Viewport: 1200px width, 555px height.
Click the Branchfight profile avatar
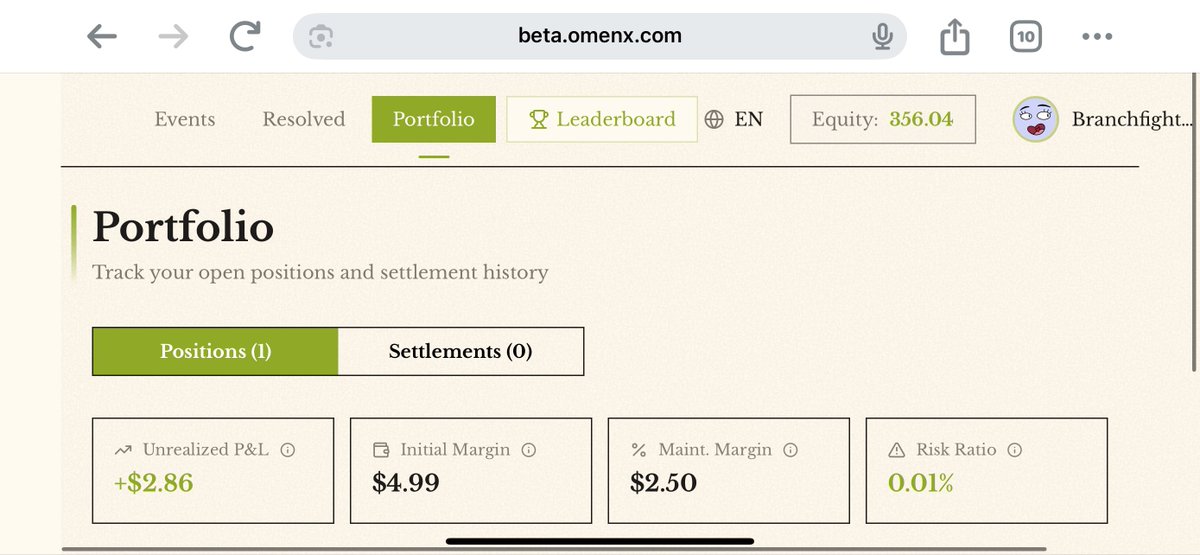tap(1035, 120)
